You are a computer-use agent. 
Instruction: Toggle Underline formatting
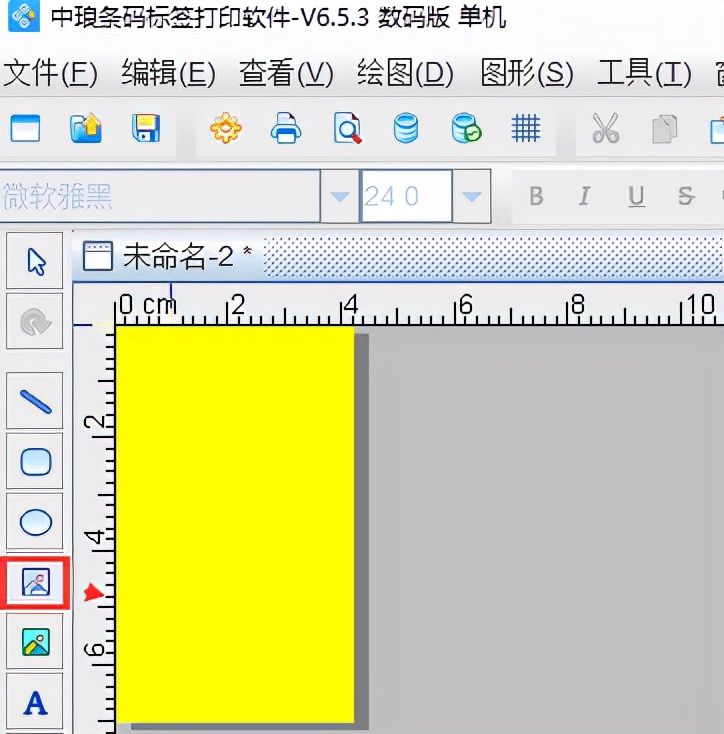pos(636,196)
